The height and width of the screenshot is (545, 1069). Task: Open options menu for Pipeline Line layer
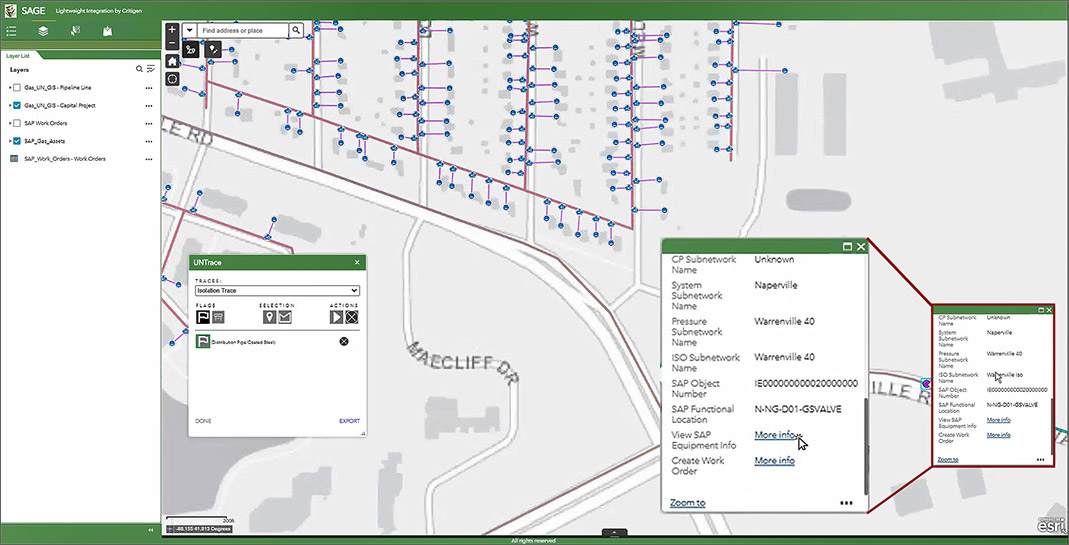[x=149, y=88]
